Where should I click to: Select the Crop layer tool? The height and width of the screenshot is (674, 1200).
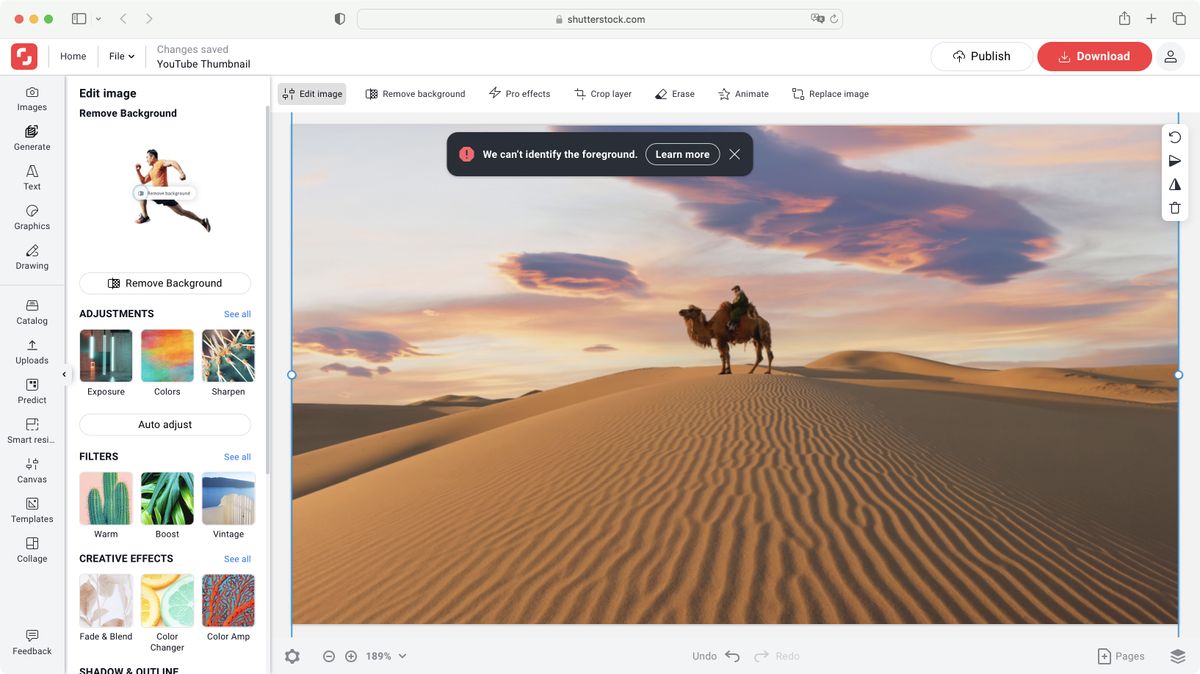[x=602, y=93]
